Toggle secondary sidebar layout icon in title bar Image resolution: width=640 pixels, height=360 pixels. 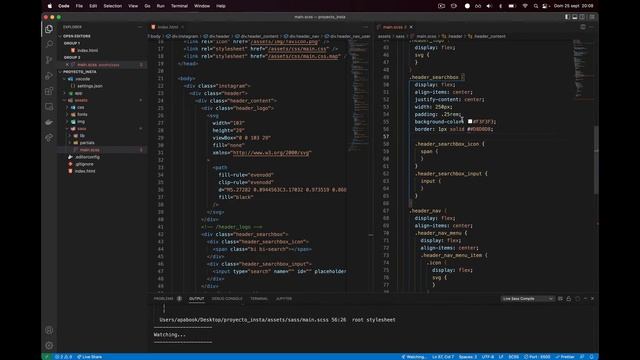tap(582, 17)
